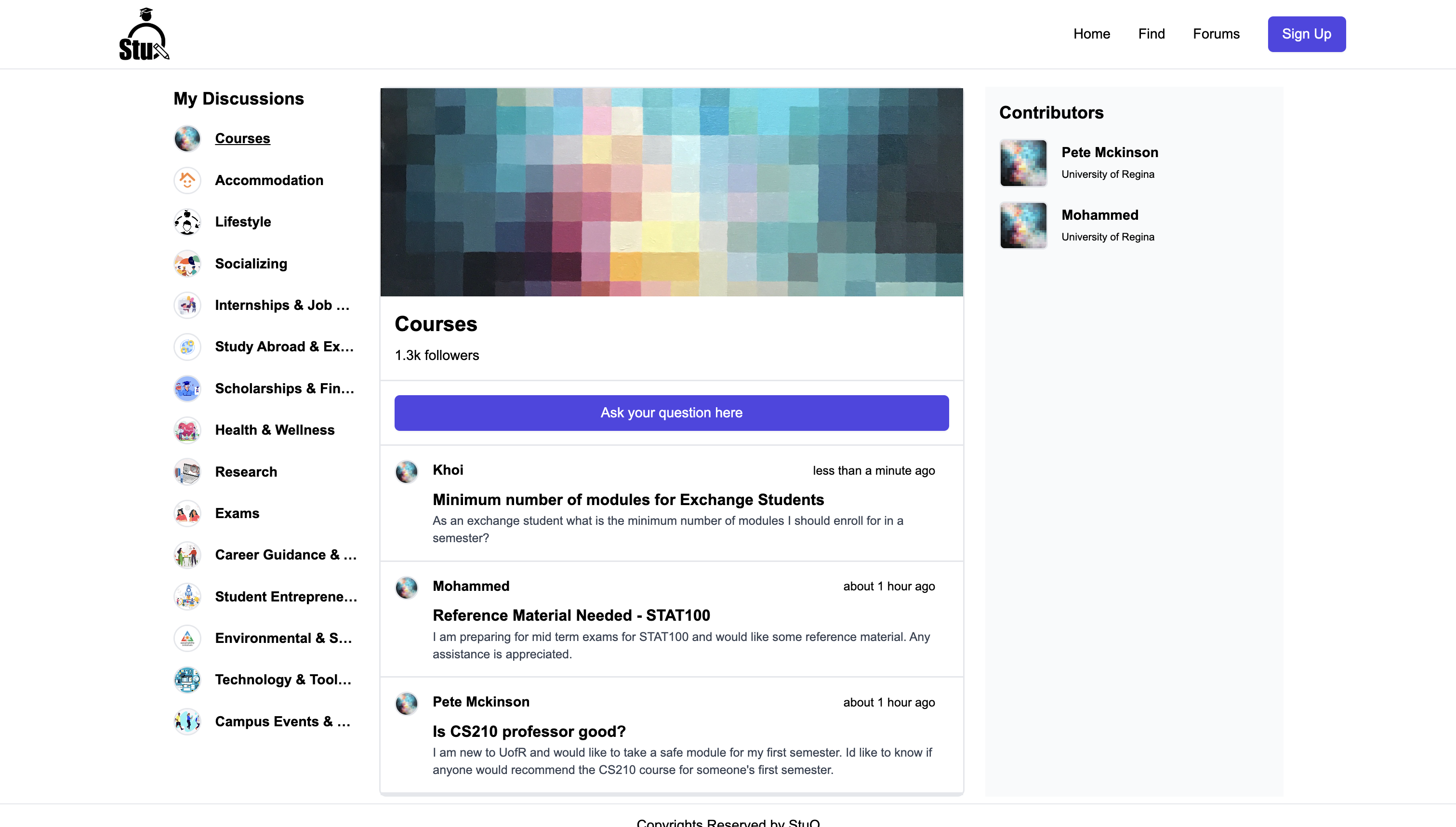Click the Courses pixelated banner image
This screenshot has height=827, width=1456.
pos(671,192)
